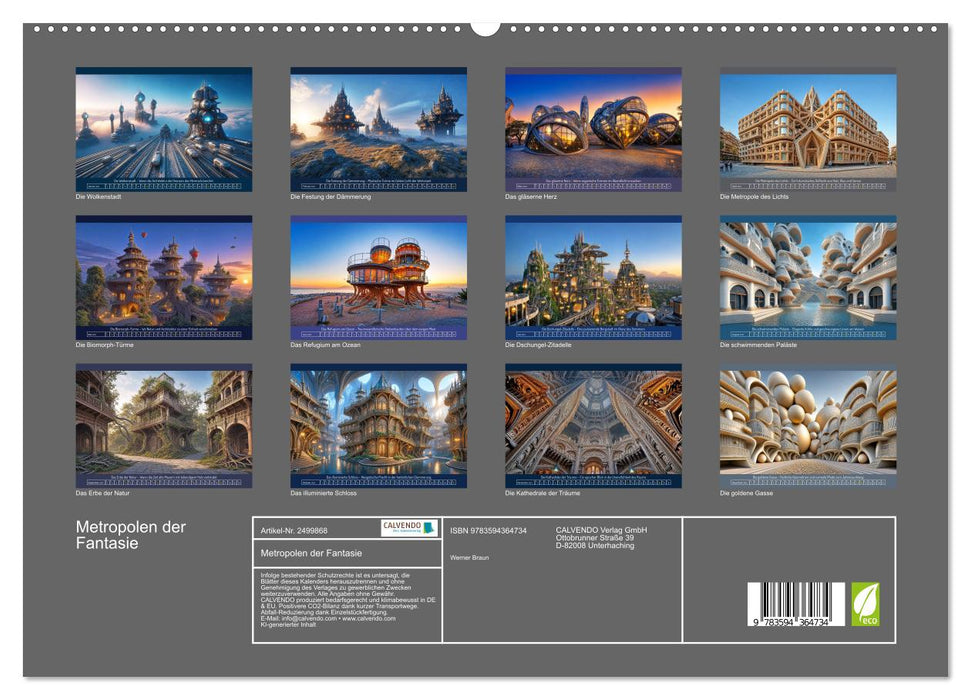Click the caption 'Das Refugium am Ozean'
Screen dimensions: 971x700
pyautogui.click(x=325, y=345)
